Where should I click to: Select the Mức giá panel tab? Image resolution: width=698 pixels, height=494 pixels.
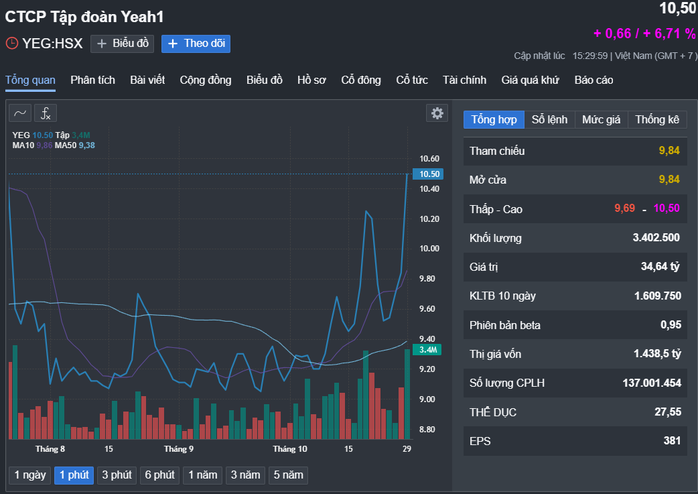601,120
